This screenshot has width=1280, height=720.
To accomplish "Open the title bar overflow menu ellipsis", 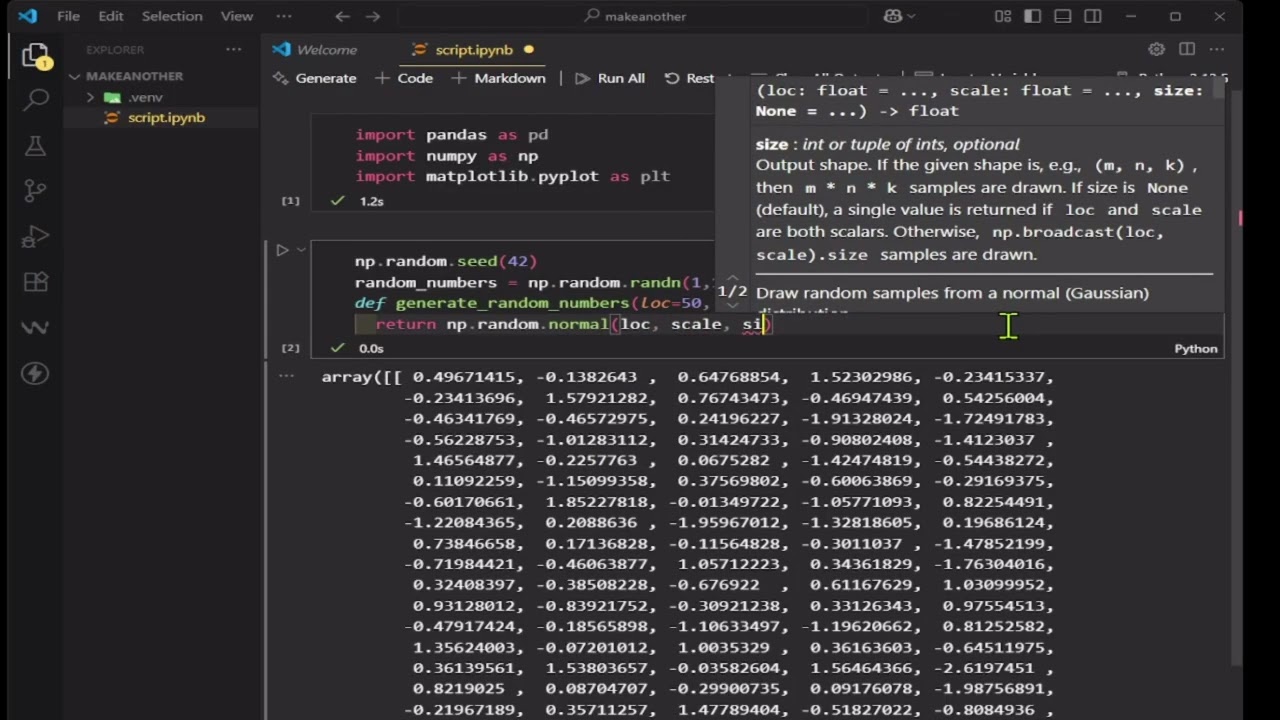I will 284,16.
